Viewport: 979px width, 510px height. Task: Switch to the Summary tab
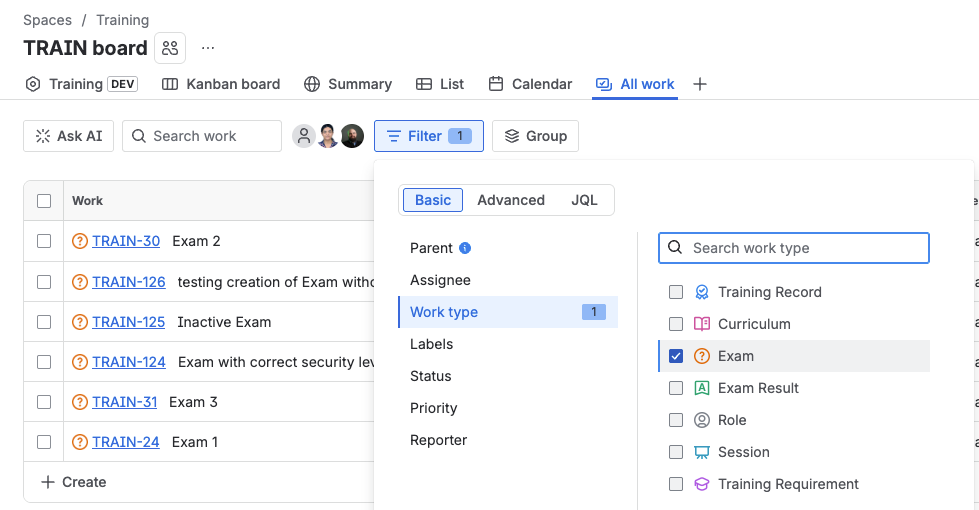pyautogui.click(x=348, y=84)
